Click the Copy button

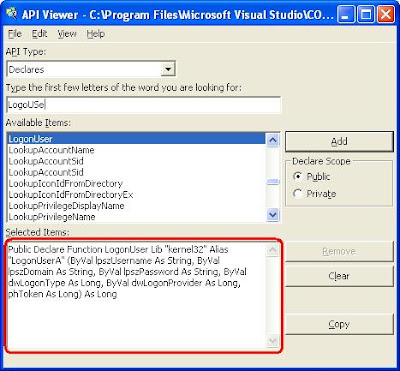(x=339, y=324)
